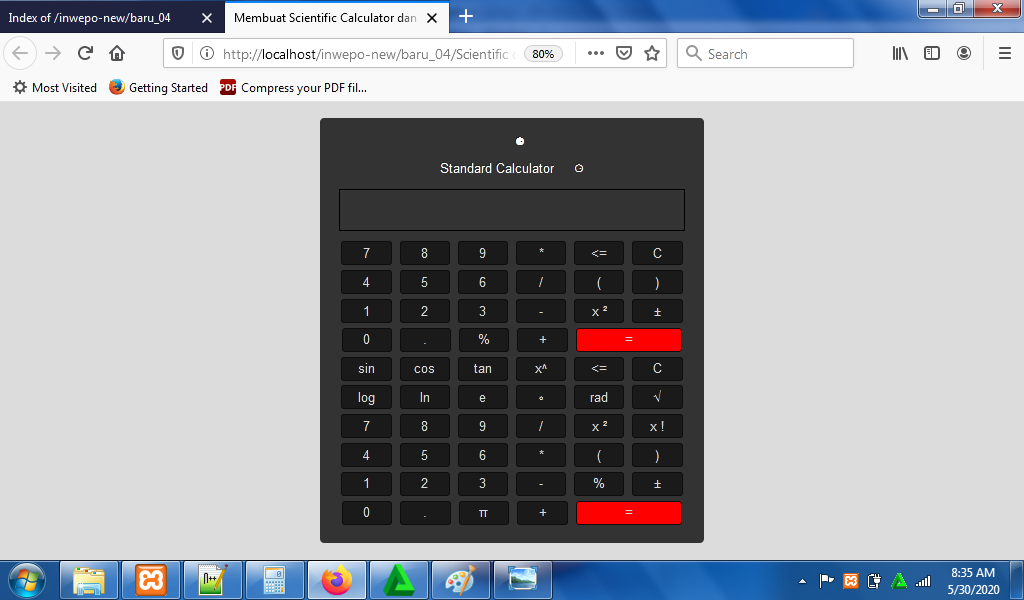
Task: Open the Windows Start orb
Action: (x=27, y=580)
